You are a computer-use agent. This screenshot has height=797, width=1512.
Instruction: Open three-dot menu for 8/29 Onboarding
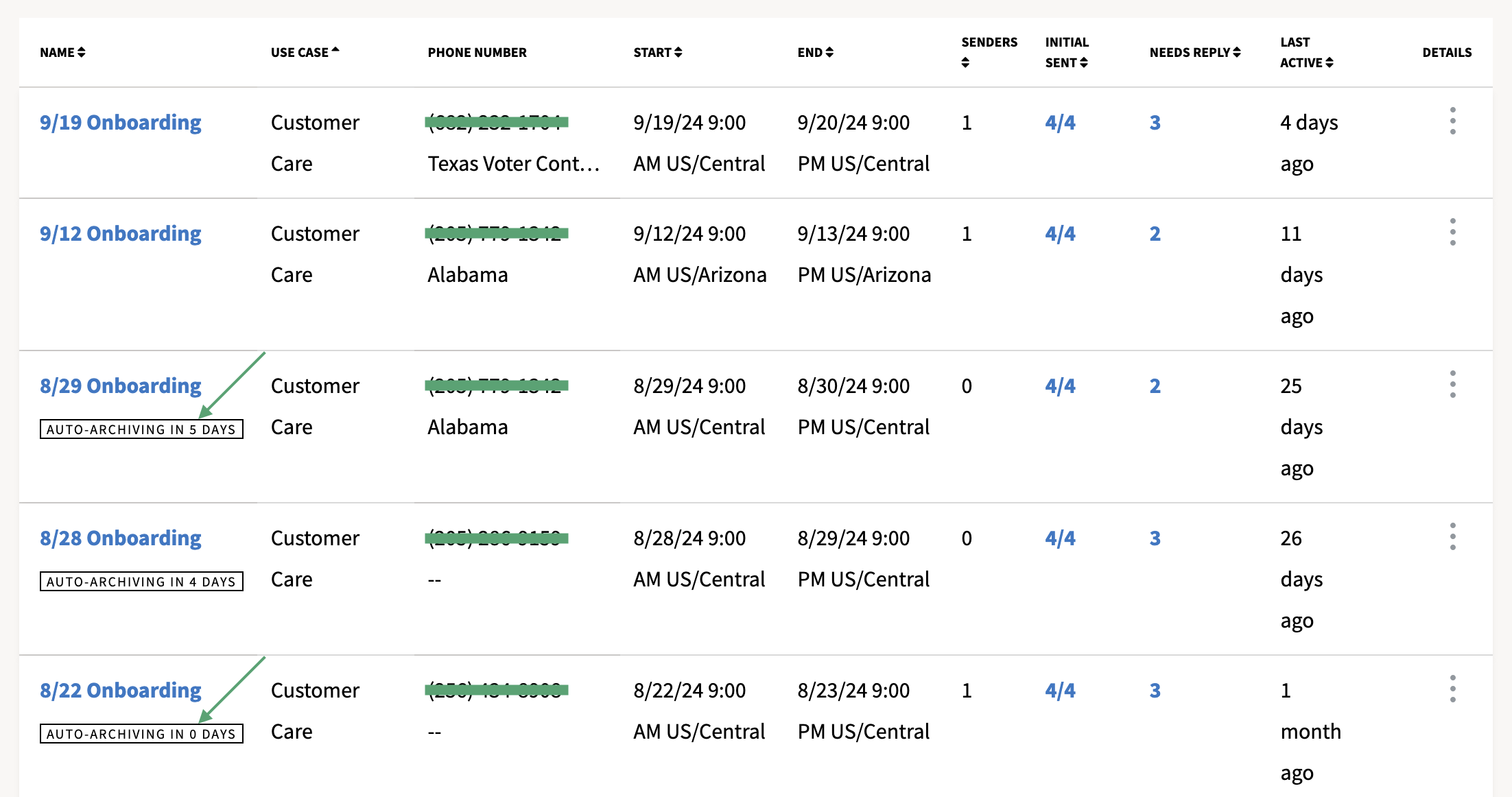click(x=1452, y=385)
